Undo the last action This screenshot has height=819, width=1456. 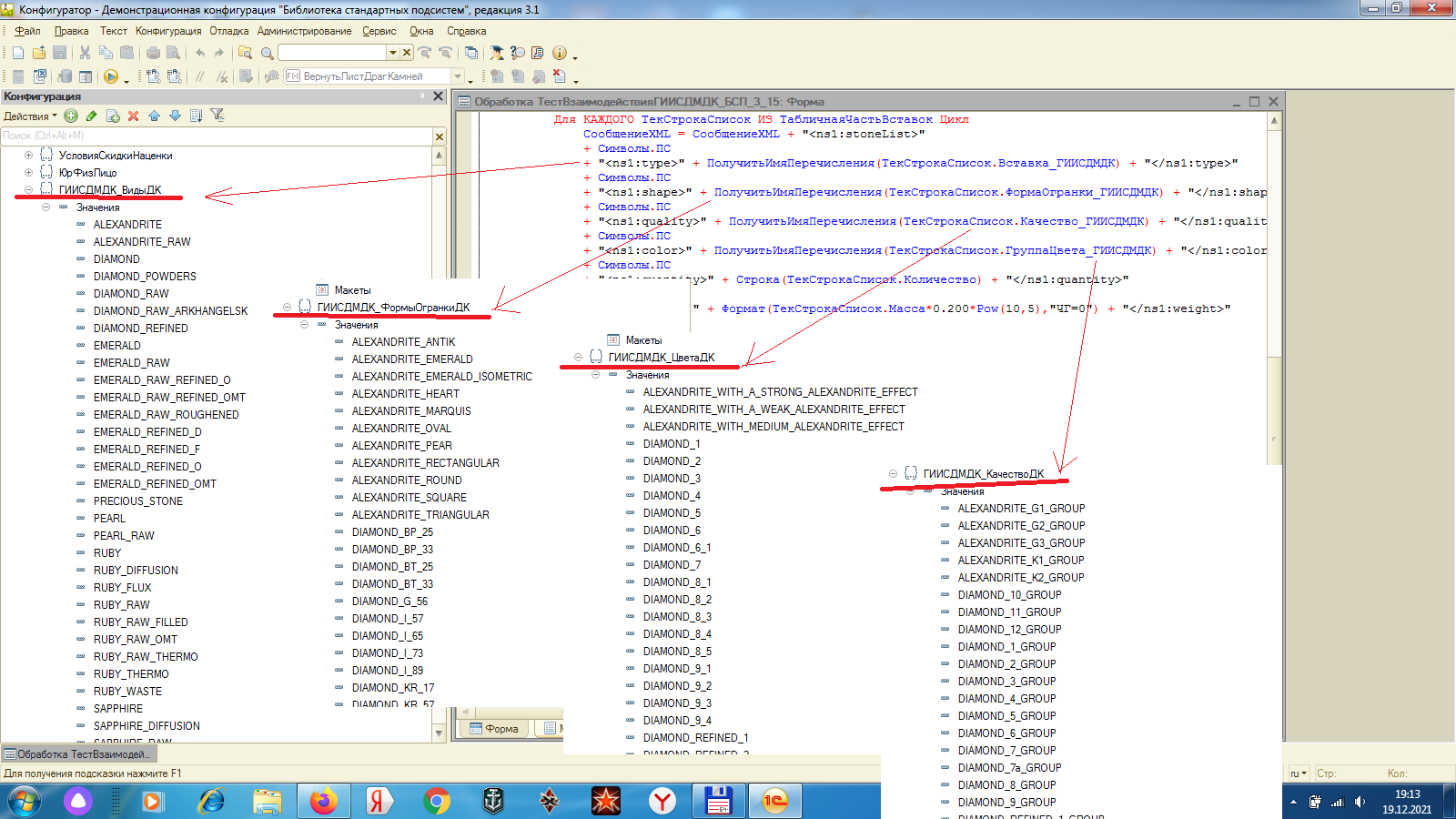tap(200, 53)
